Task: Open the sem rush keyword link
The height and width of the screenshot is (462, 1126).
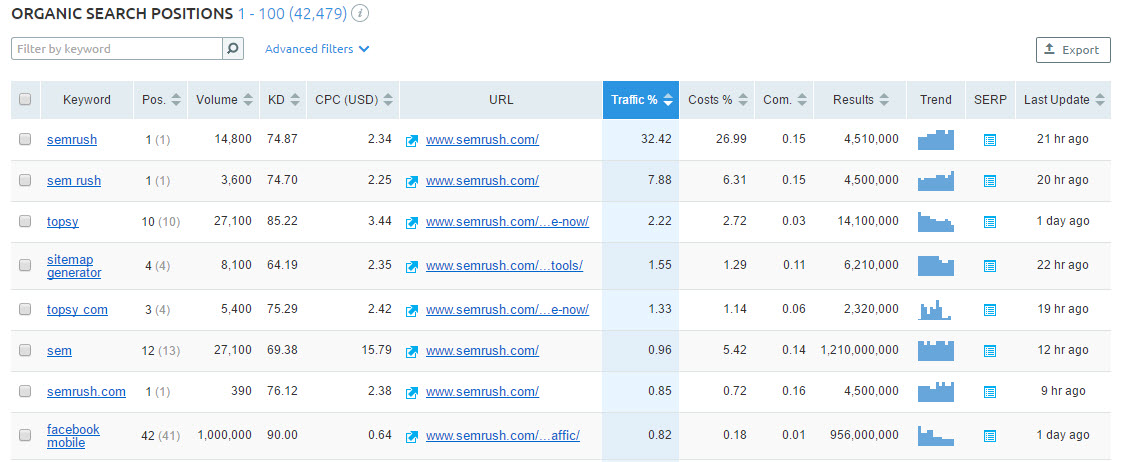Action: pyautogui.click(x=74, y=180)
